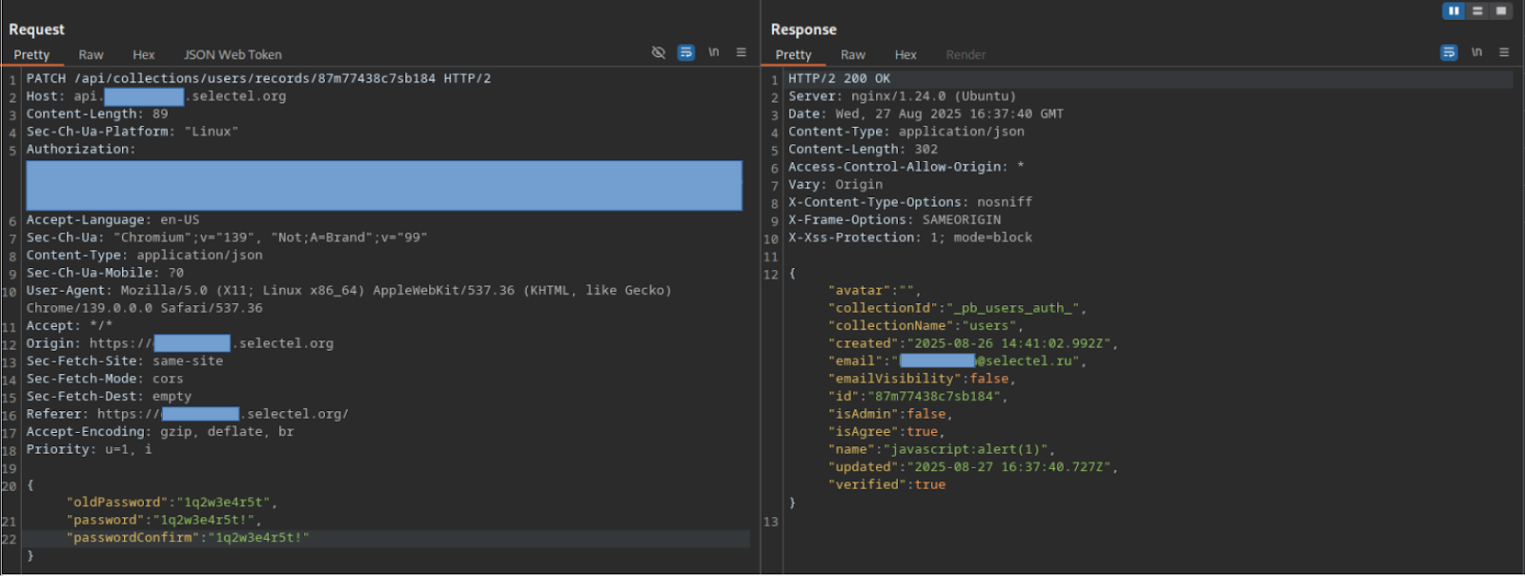Click the passwordConfirm line in request body

coord(188,538)
